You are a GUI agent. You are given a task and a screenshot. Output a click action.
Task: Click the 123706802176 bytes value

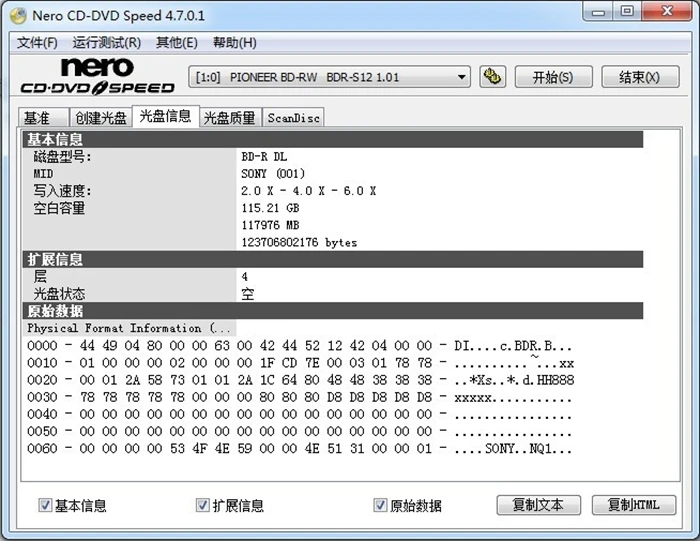point(299,242)
